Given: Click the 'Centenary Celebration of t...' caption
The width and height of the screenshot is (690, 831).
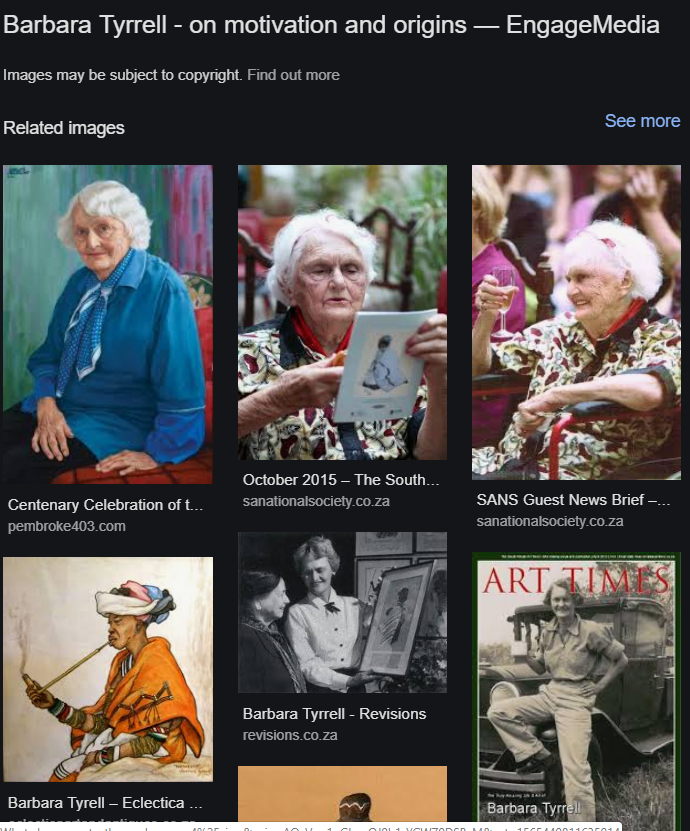Looking at the screenshot, I should [105, 505].
